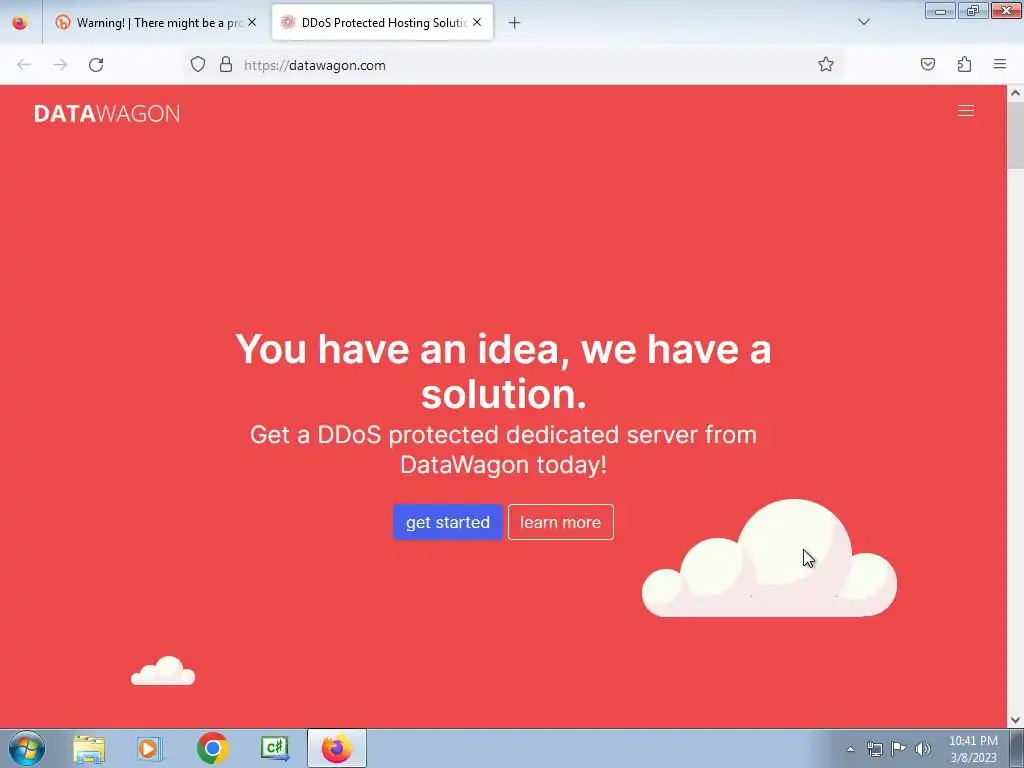Open Google Chrome from taskbar
Screen dimensions: 1024x768
[x=212, y=748]
